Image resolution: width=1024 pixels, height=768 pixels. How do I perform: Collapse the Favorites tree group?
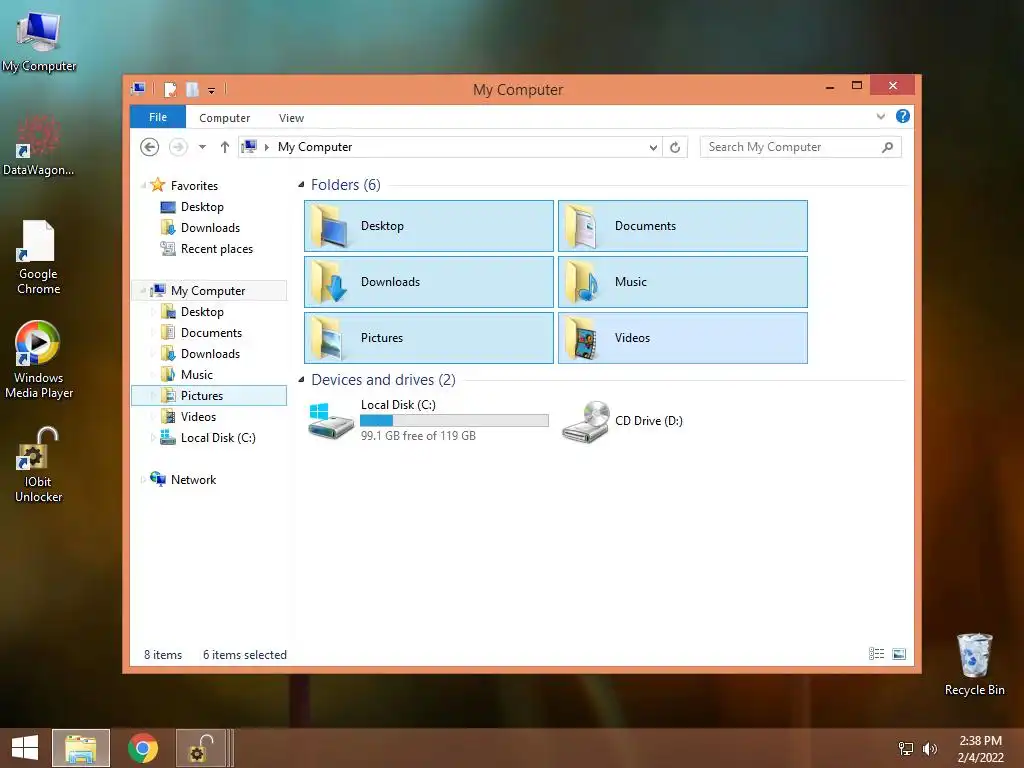pos(144,185)
